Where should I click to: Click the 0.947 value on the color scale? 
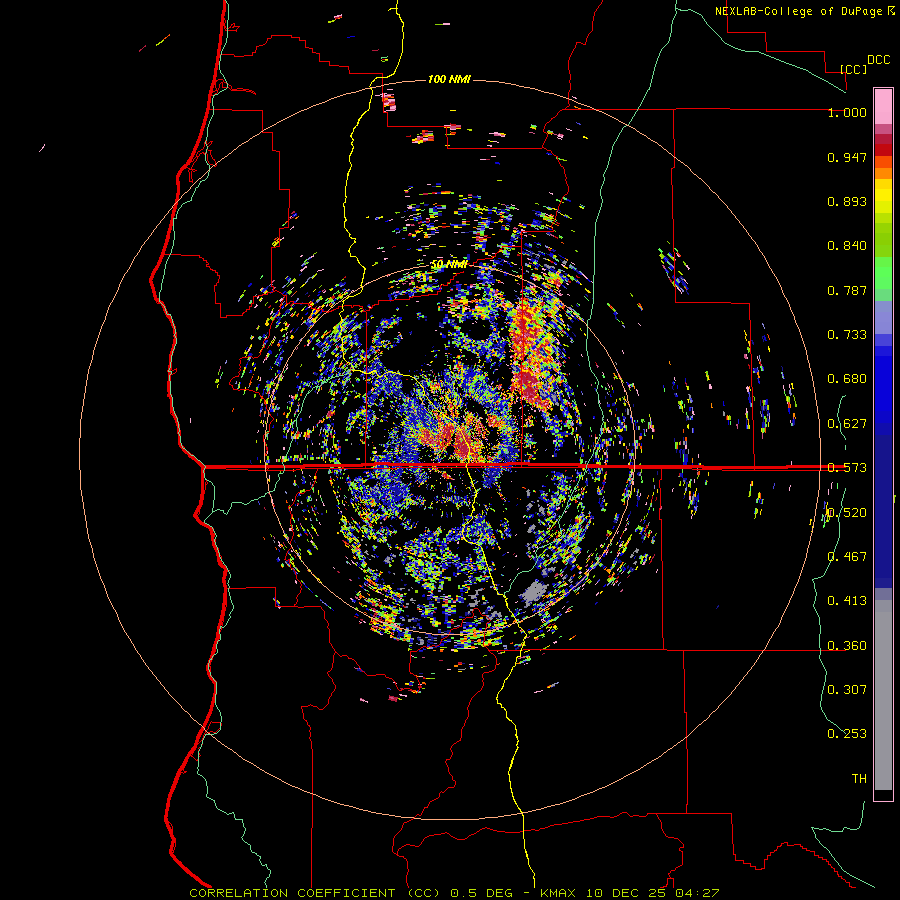pos(847,157)
